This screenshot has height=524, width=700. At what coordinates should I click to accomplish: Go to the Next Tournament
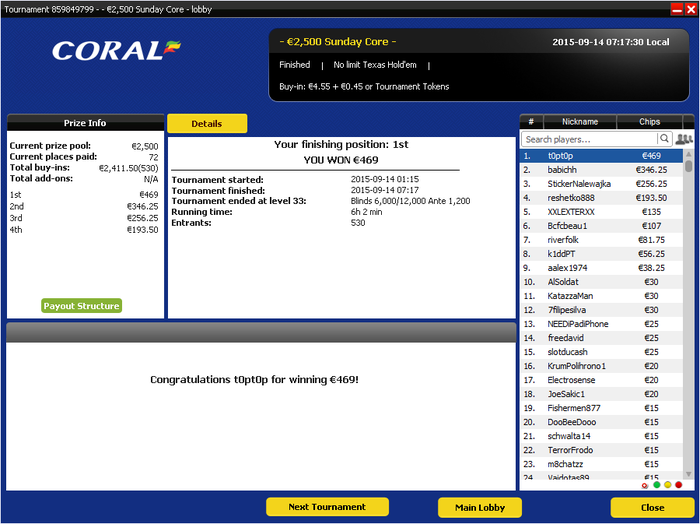(327, 507)
